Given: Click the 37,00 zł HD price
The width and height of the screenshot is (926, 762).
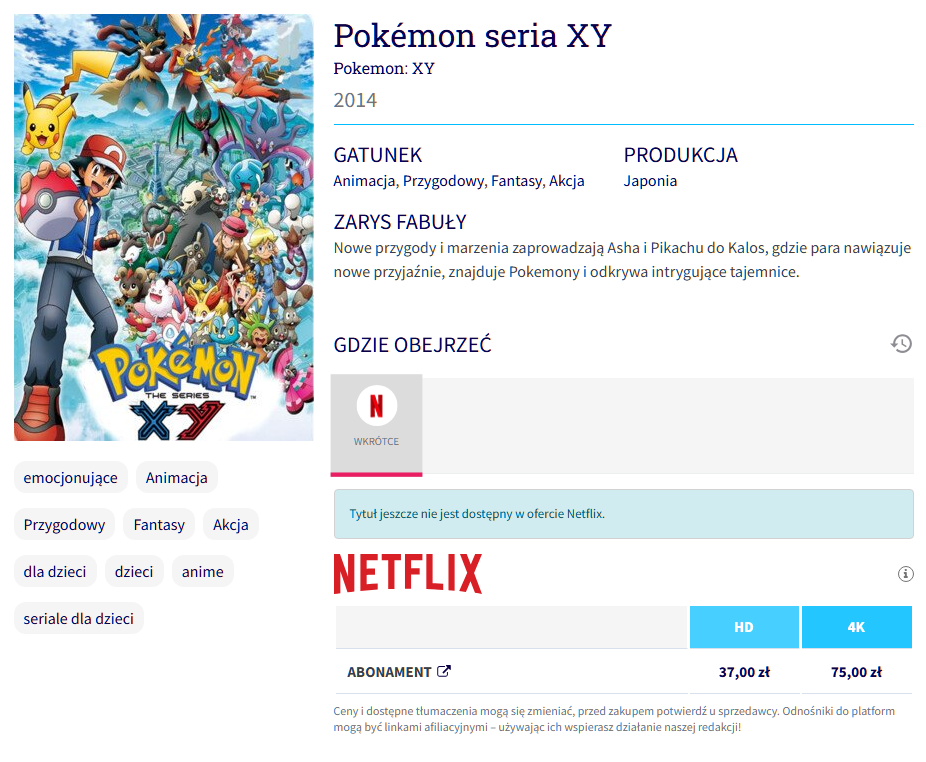Looking at the screenshot, I should pos(744,672).
